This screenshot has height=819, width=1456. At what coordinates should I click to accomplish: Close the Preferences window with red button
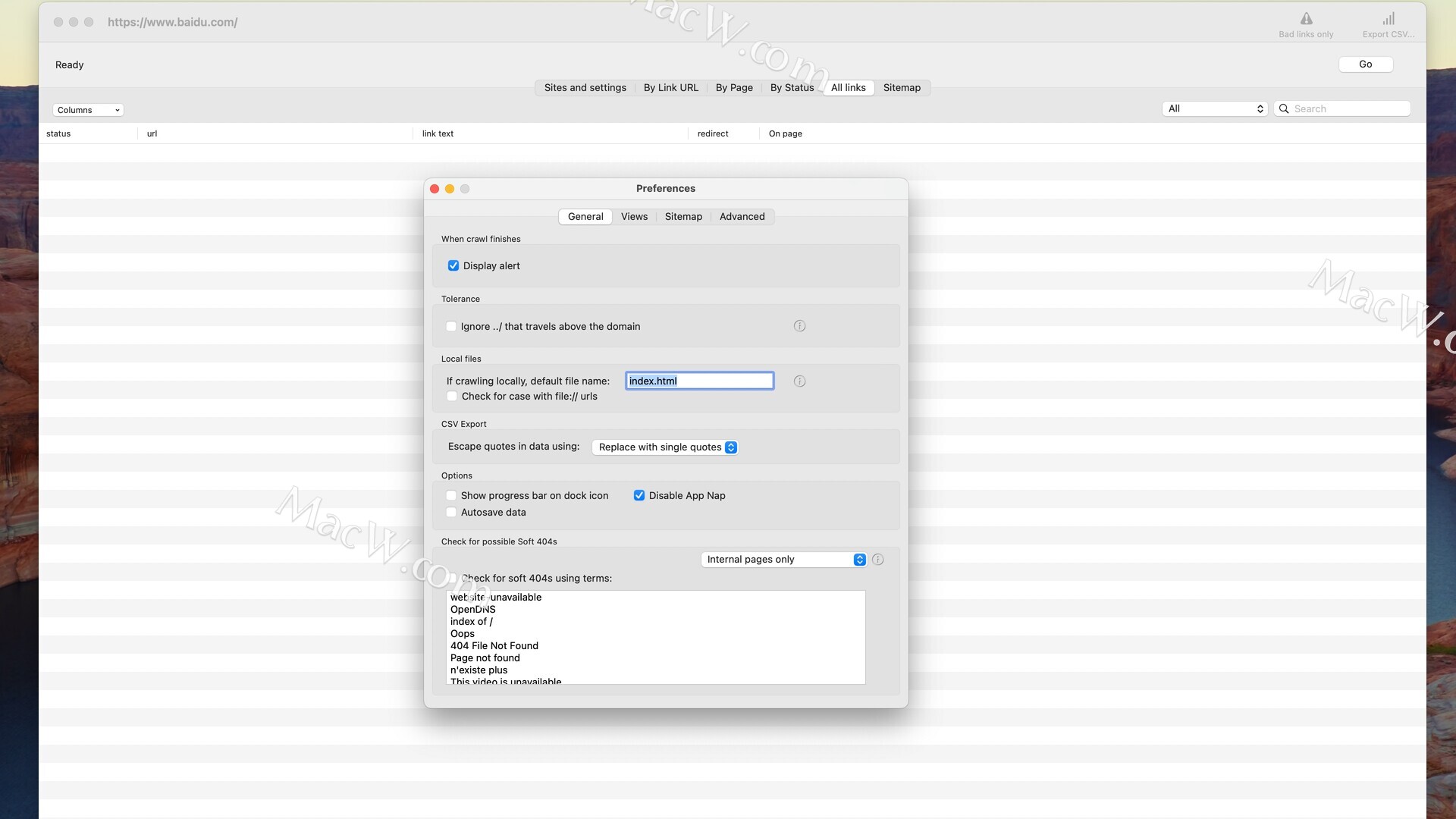point(435,189)
